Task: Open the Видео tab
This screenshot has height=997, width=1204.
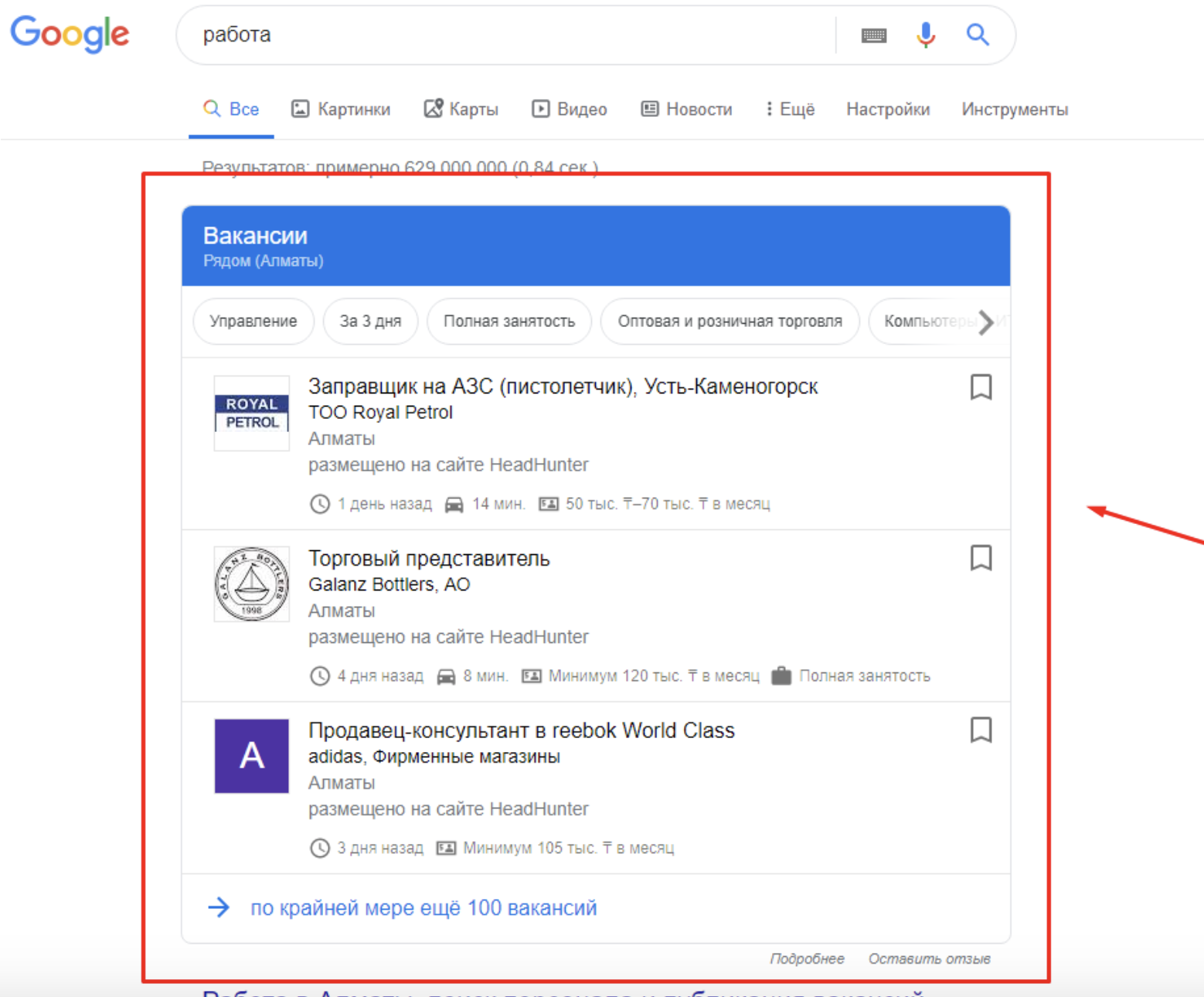Action: (x=570, y=109)
